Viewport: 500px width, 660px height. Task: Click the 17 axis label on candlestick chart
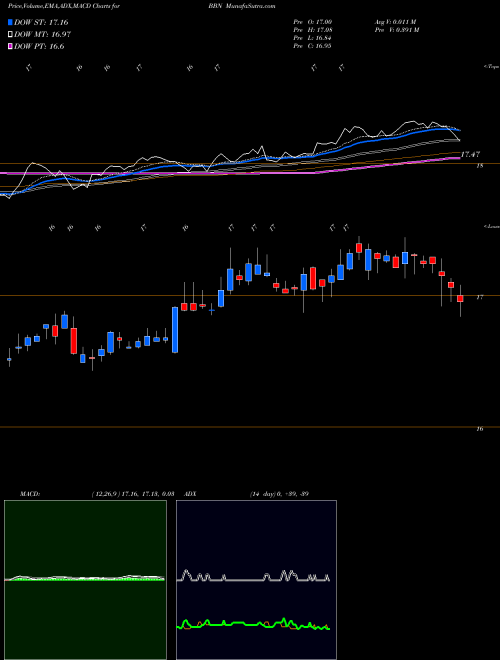tap(479, 297)
